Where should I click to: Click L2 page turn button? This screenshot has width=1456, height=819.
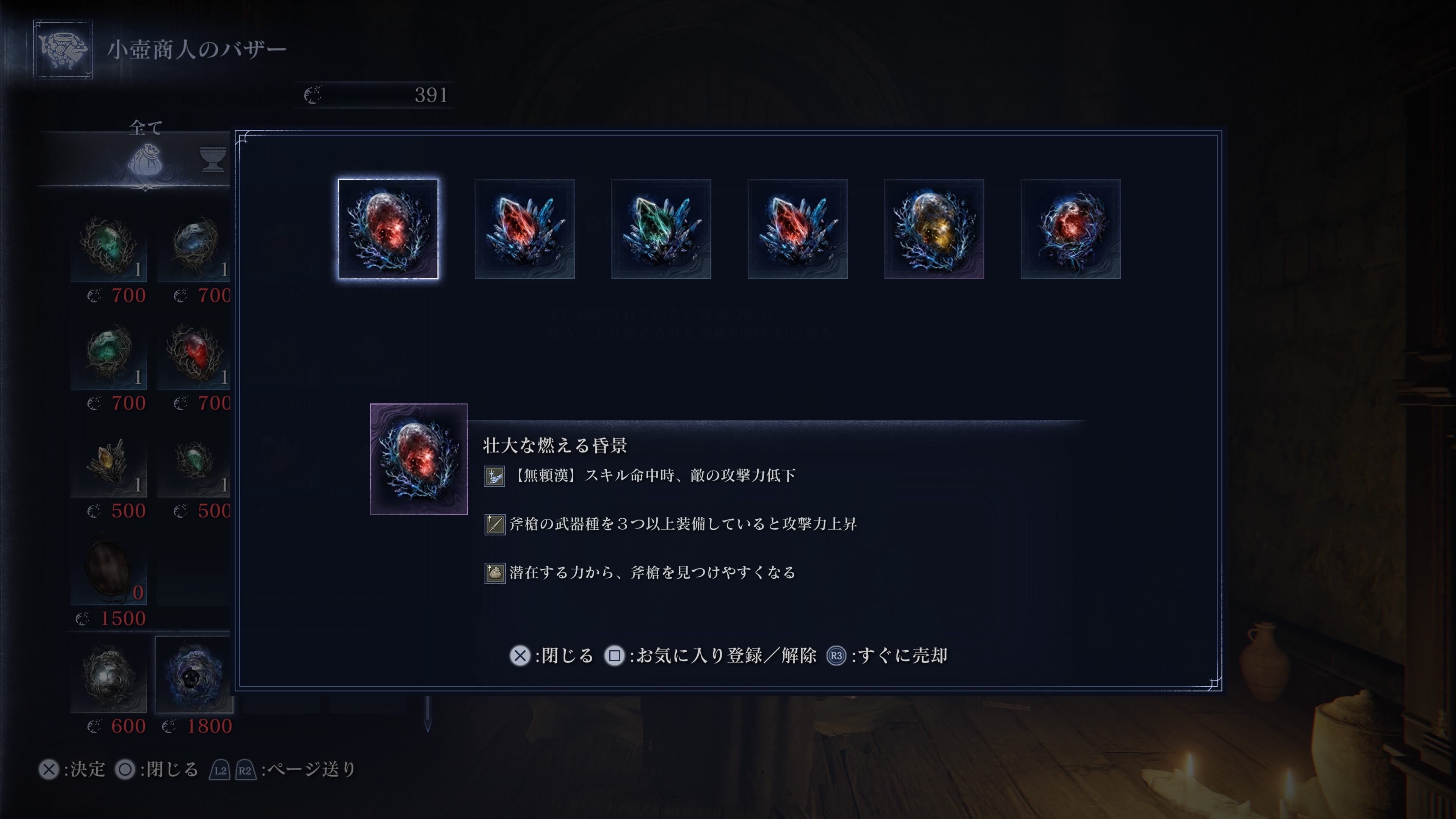tap(220, 770)
